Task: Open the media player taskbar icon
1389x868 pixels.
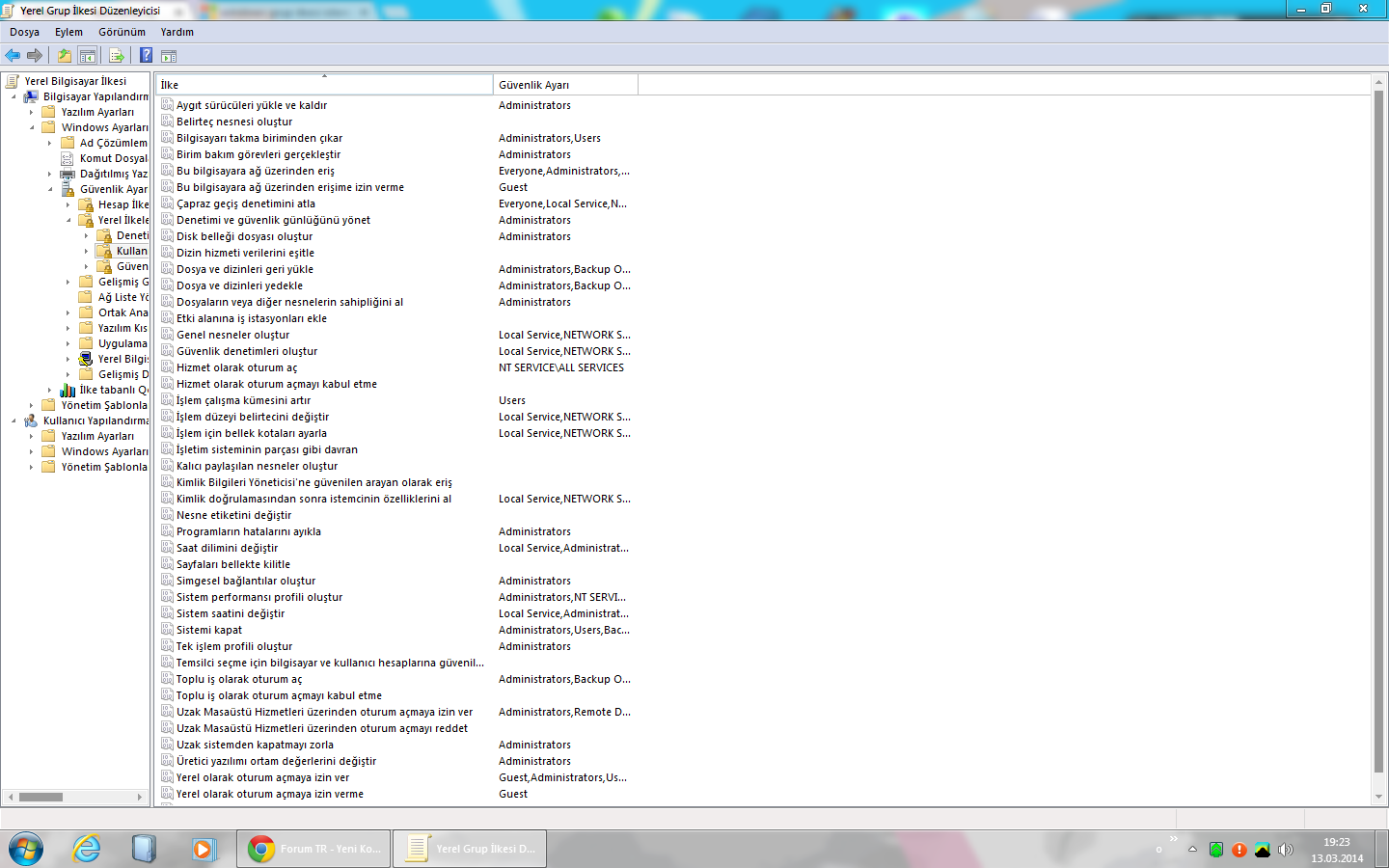Action: 203,849
